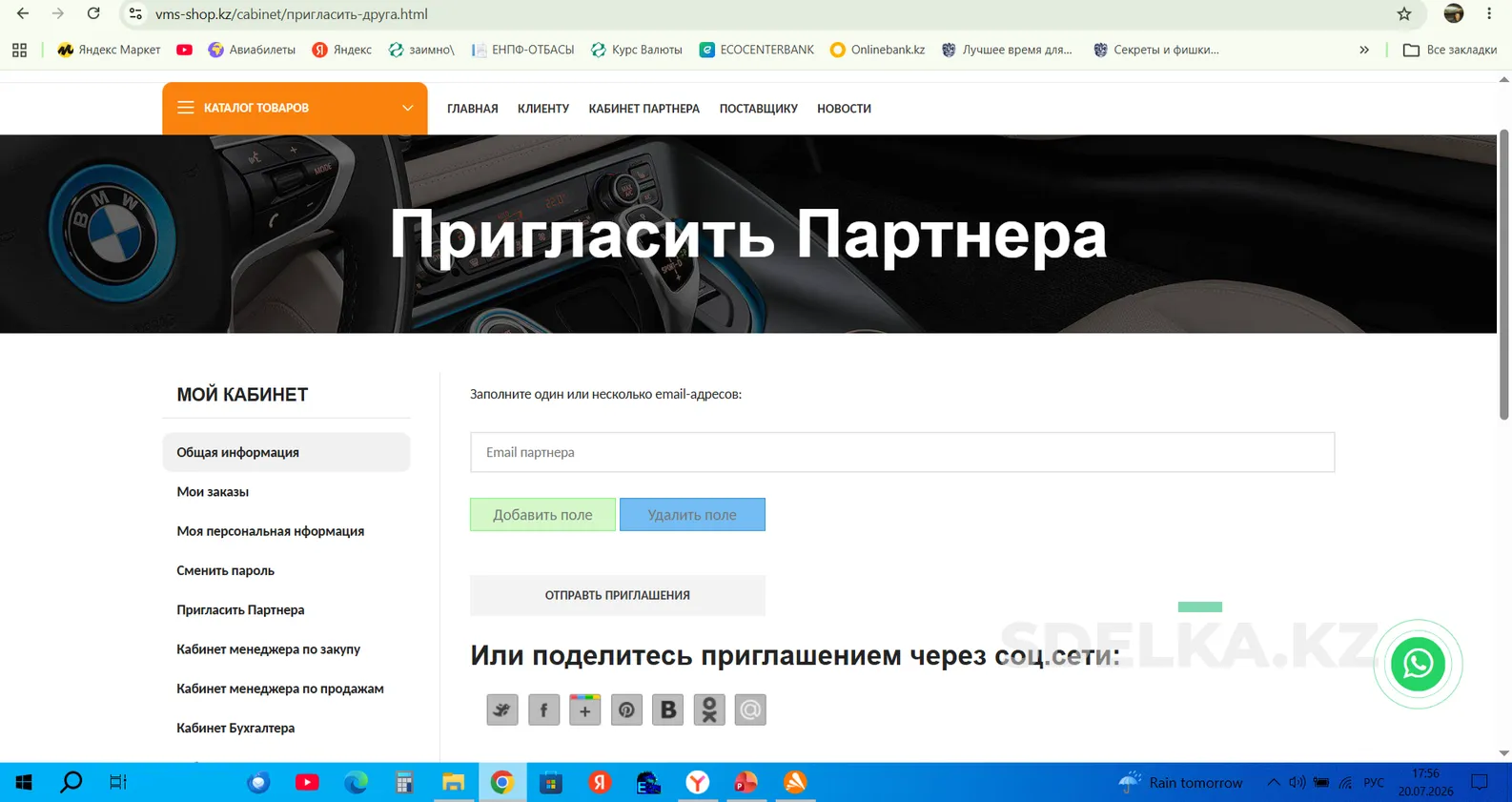Focus the Email партнера input field
Image resolution: width=1512 pixels, height=802 pixels.
[902, 452]
